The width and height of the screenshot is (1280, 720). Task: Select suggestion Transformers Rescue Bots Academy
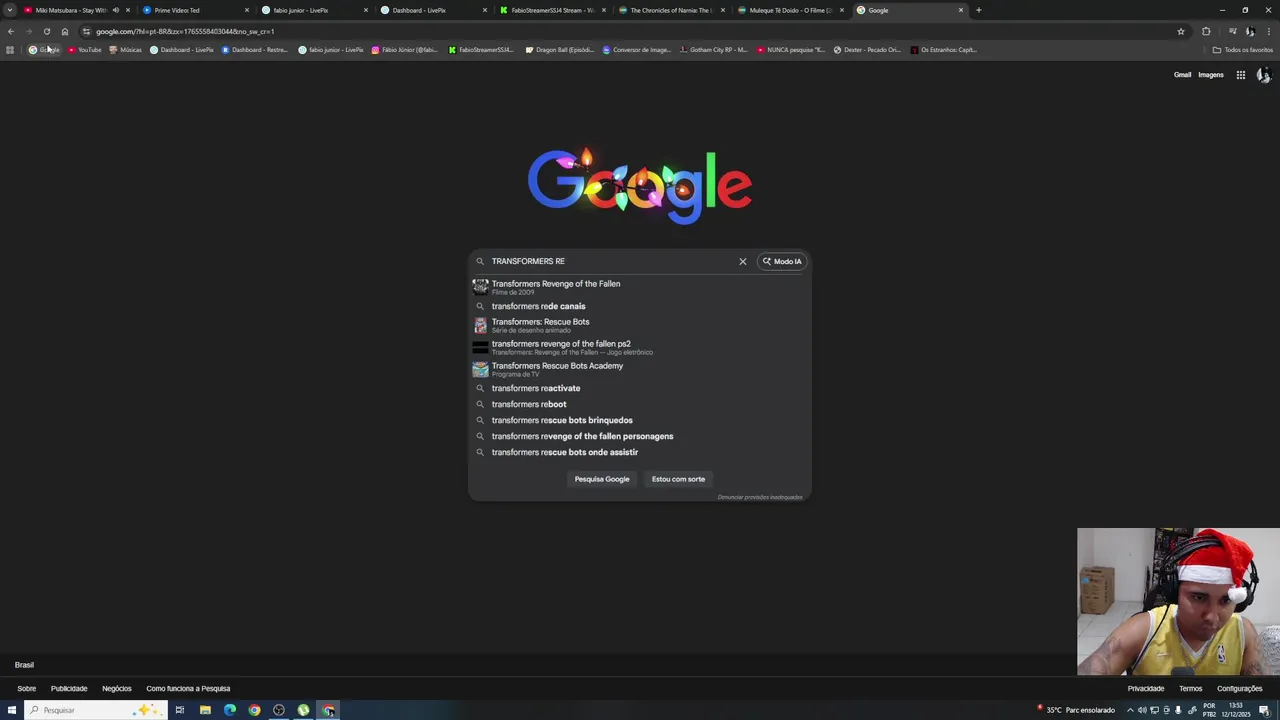640,369
